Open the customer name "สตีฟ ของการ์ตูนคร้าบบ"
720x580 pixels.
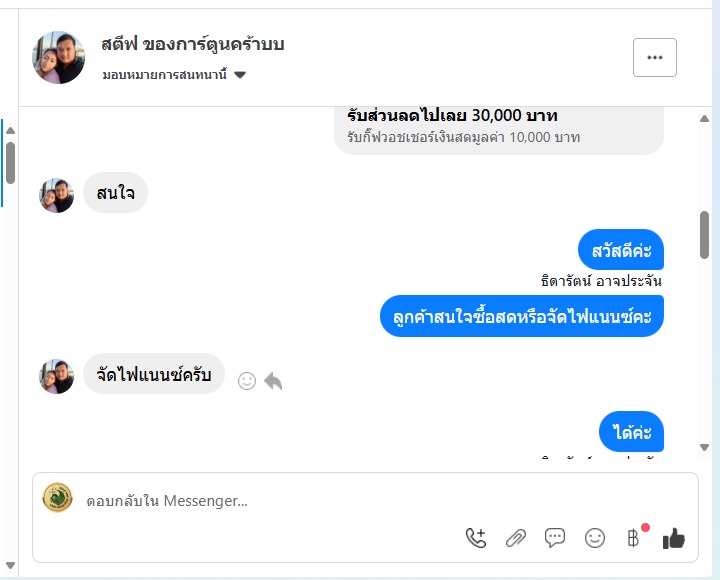[193, 44]
